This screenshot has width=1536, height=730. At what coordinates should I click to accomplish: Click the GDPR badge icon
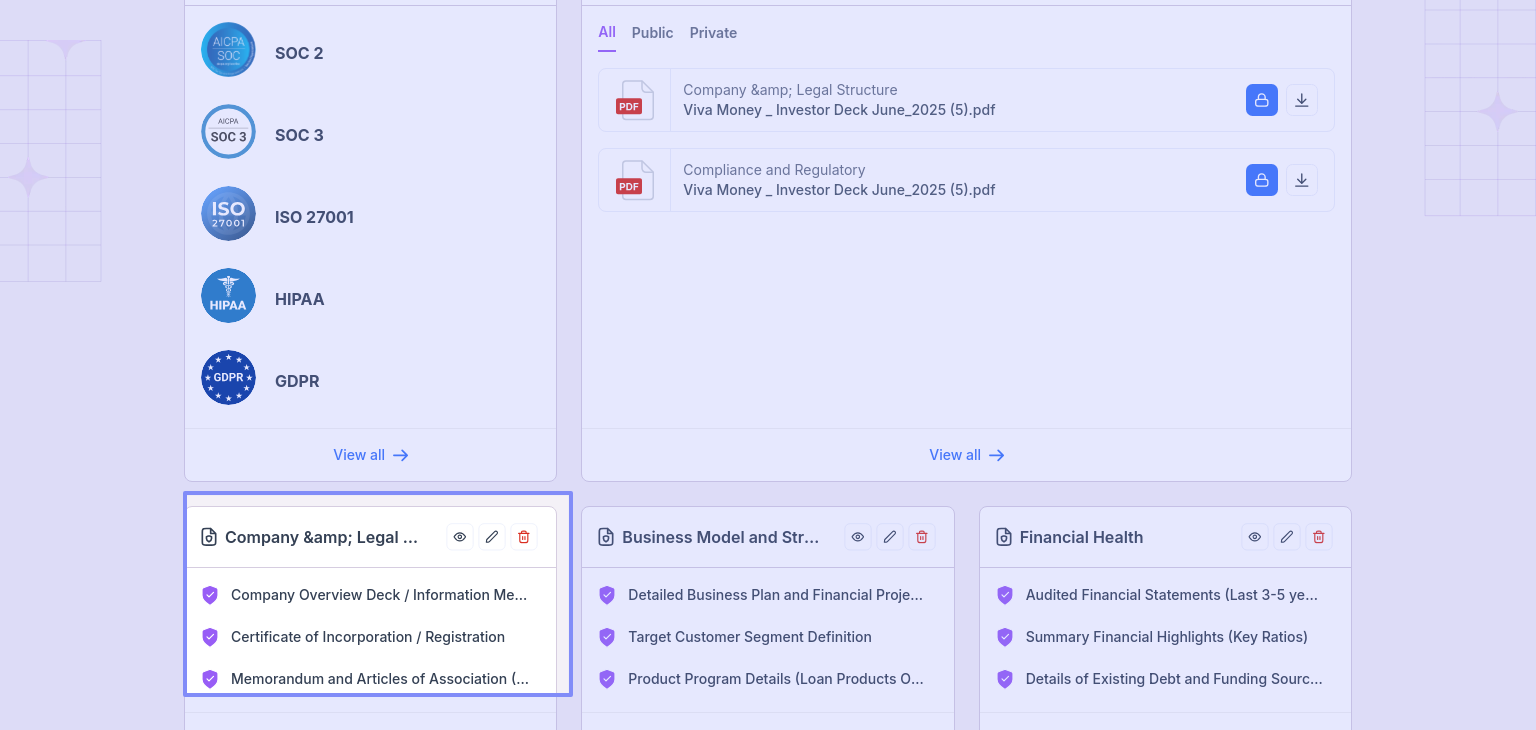point(228,378)
